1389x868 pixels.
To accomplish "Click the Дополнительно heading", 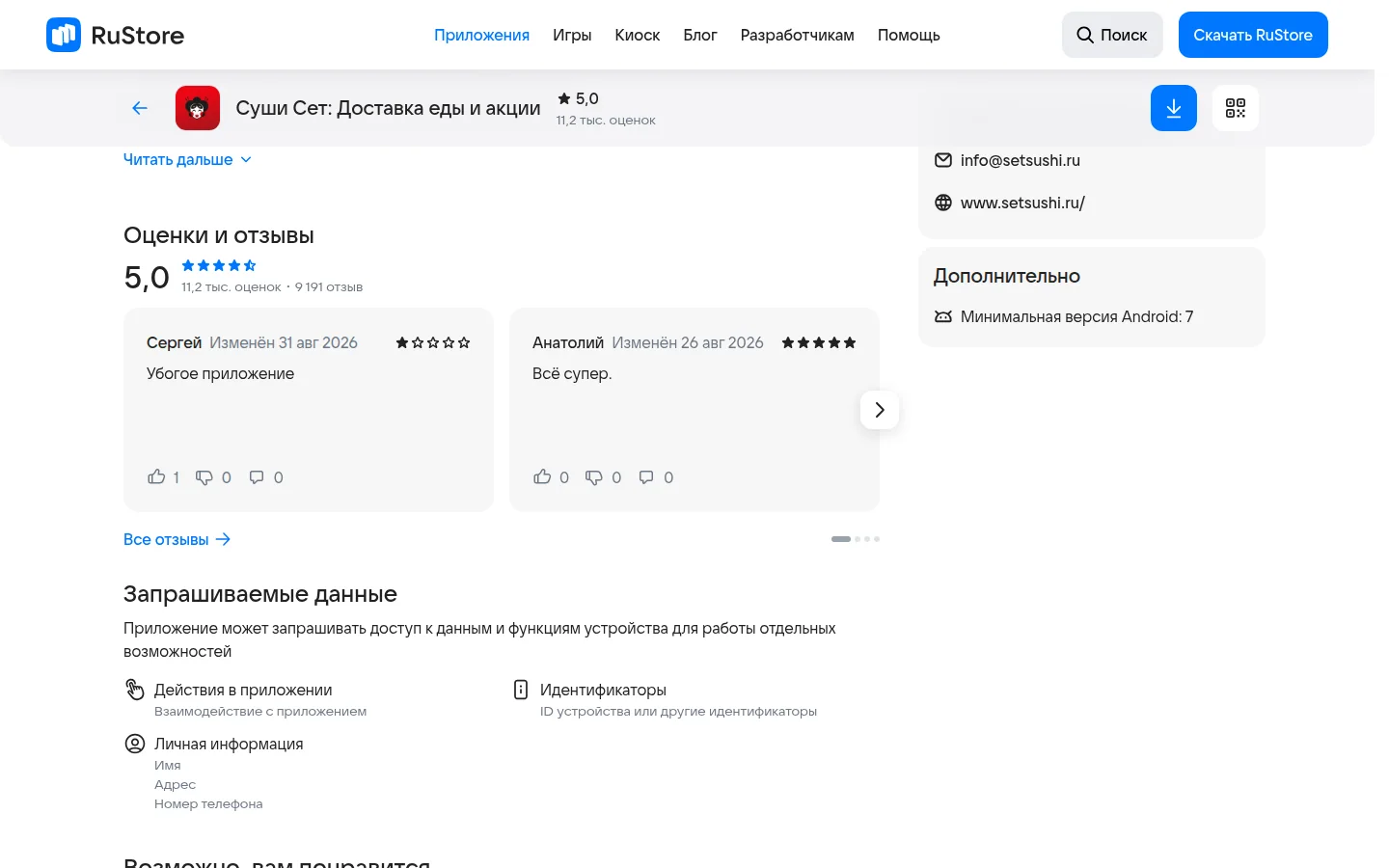I will 1007,276.
